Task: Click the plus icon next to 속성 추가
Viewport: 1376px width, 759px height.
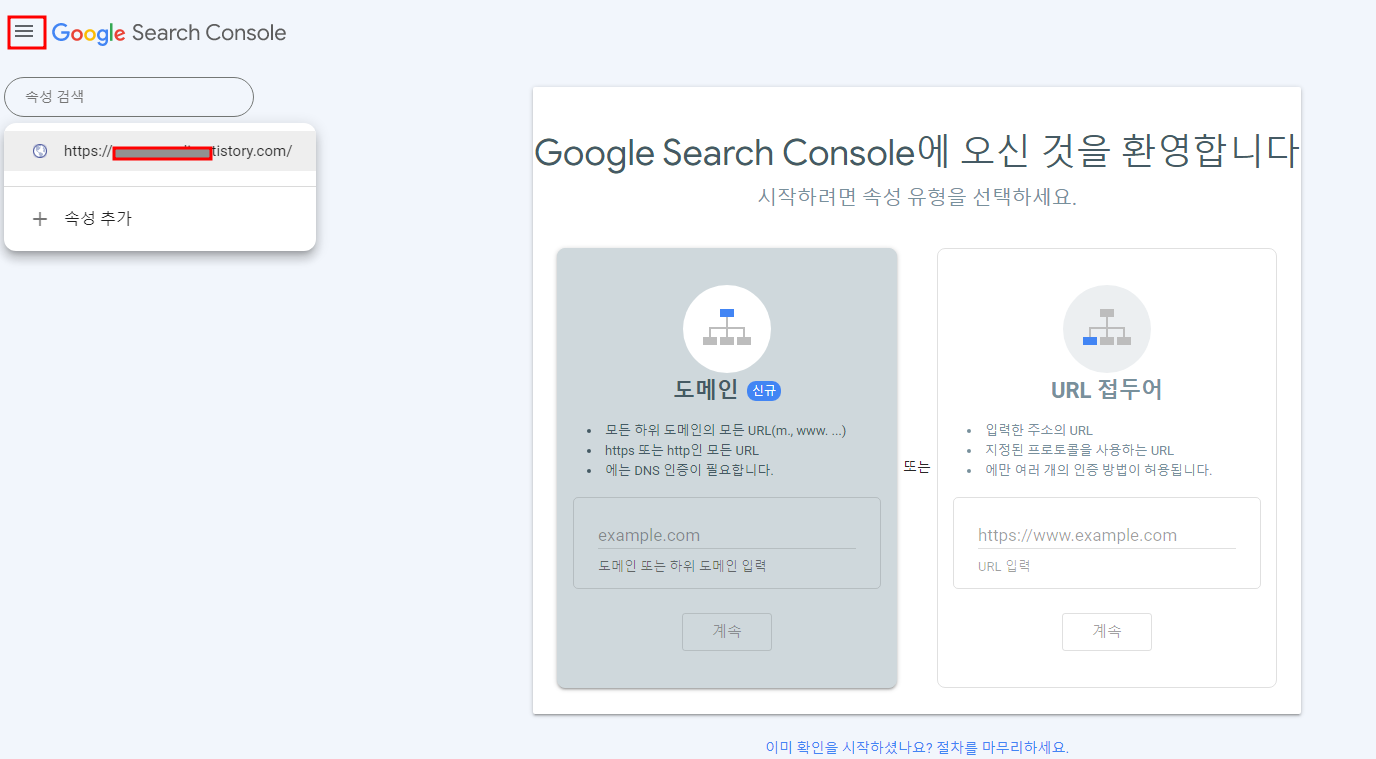Action: pos(40,219)
